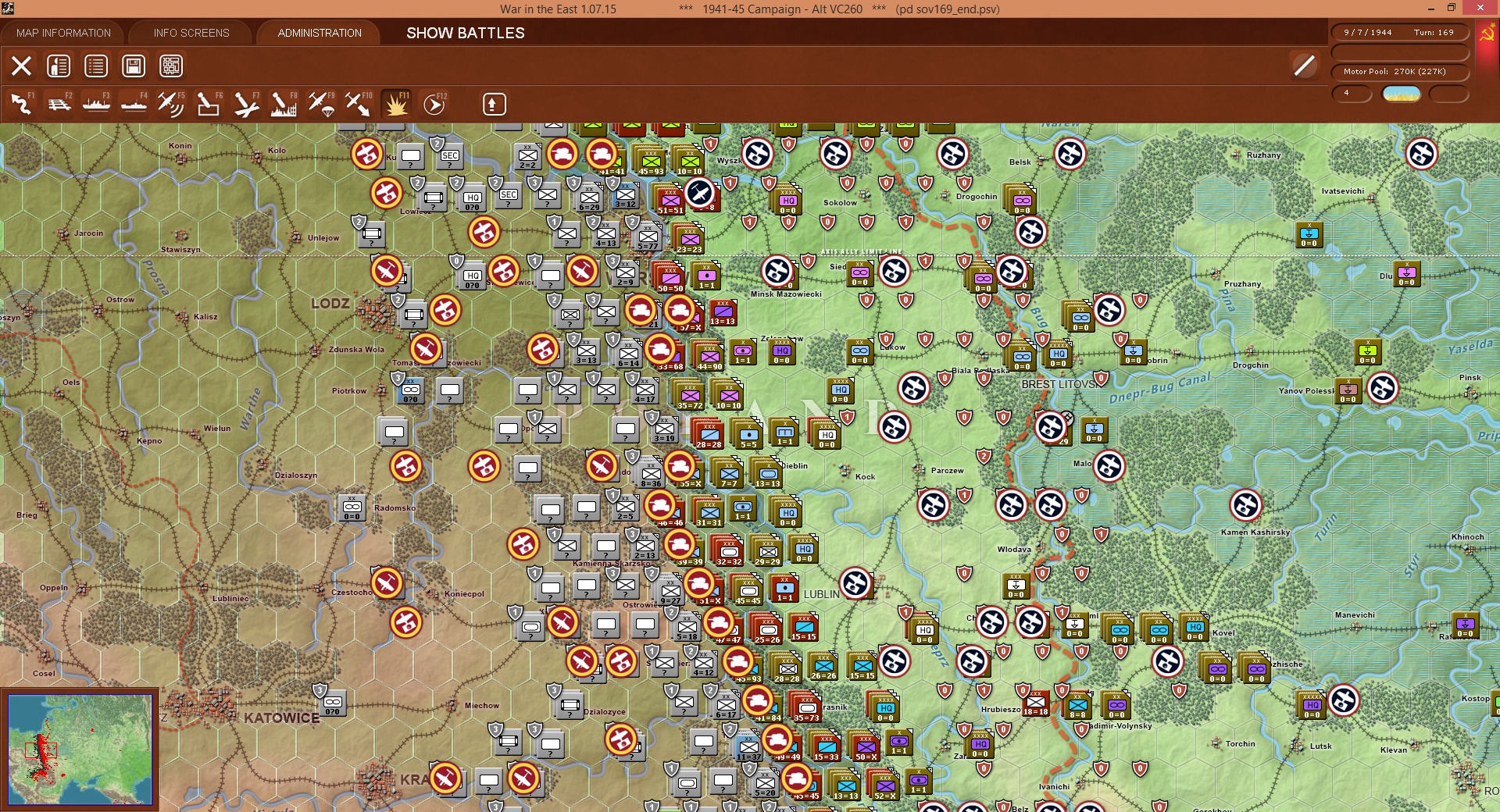
Task: Click the Soviet hammer and sickle flag
Action: tap(1487, 34)
